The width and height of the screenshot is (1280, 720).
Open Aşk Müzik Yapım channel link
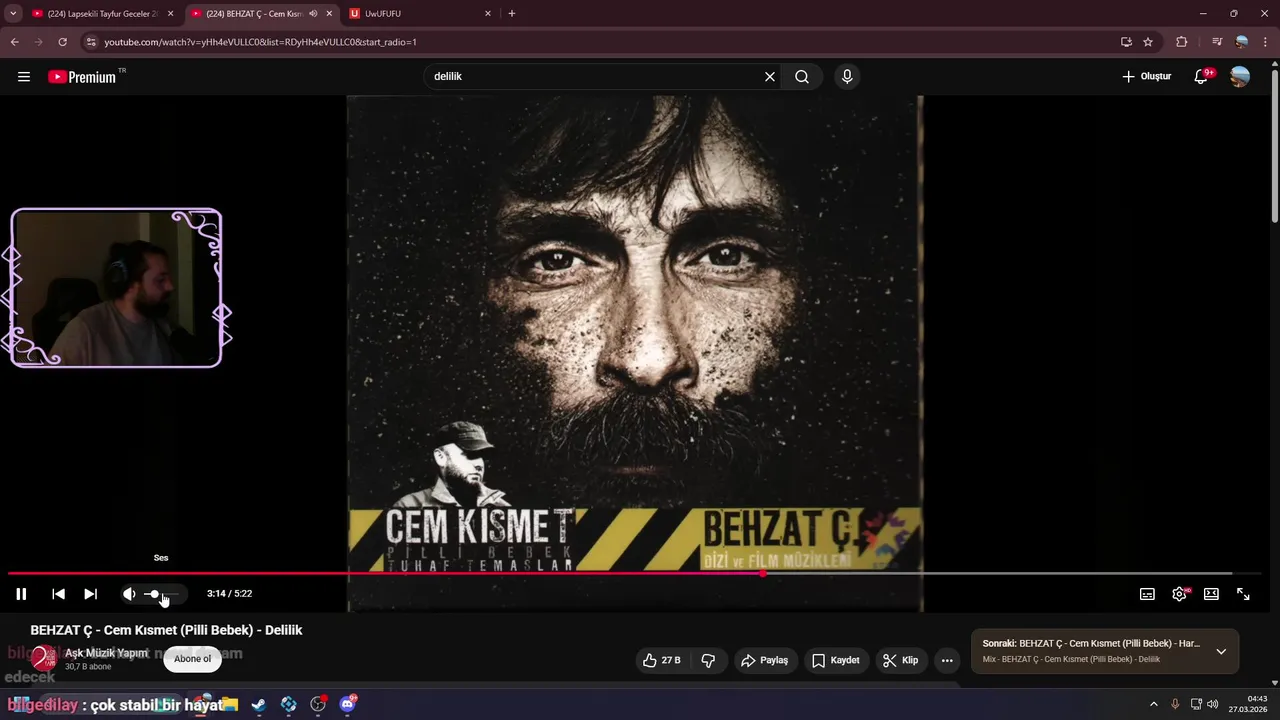(106, 653)
